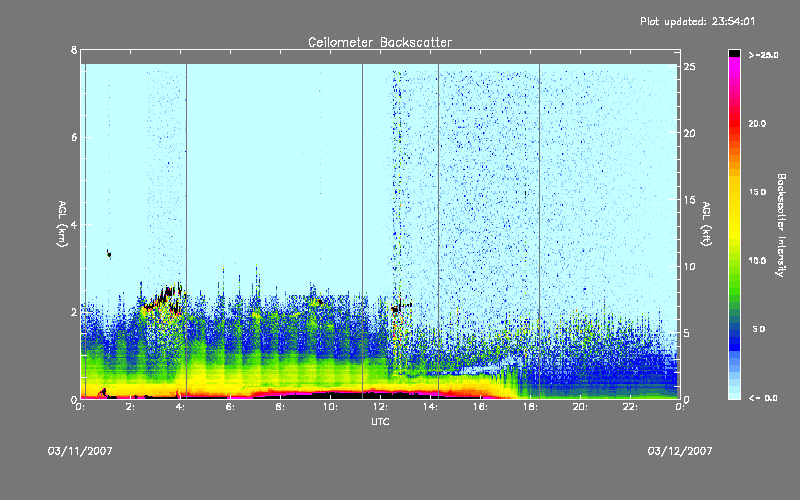Click the black top of the colorbar
The image size is (800, 500).
[x=734, y=53]
